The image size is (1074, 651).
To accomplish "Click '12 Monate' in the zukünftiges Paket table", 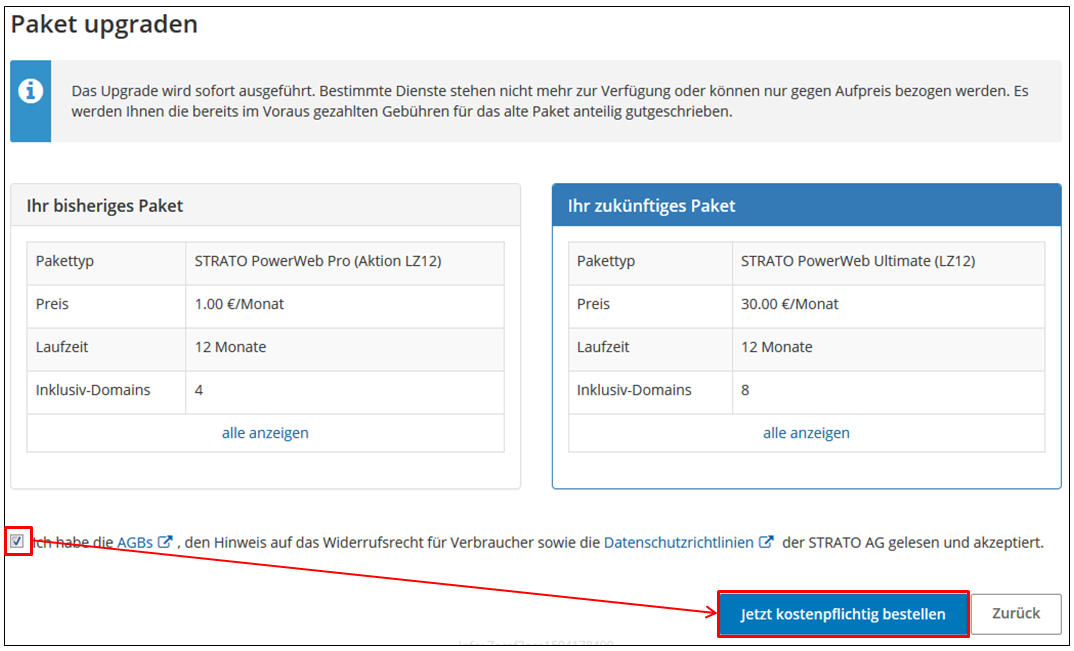I will click(x=777, y=347).
